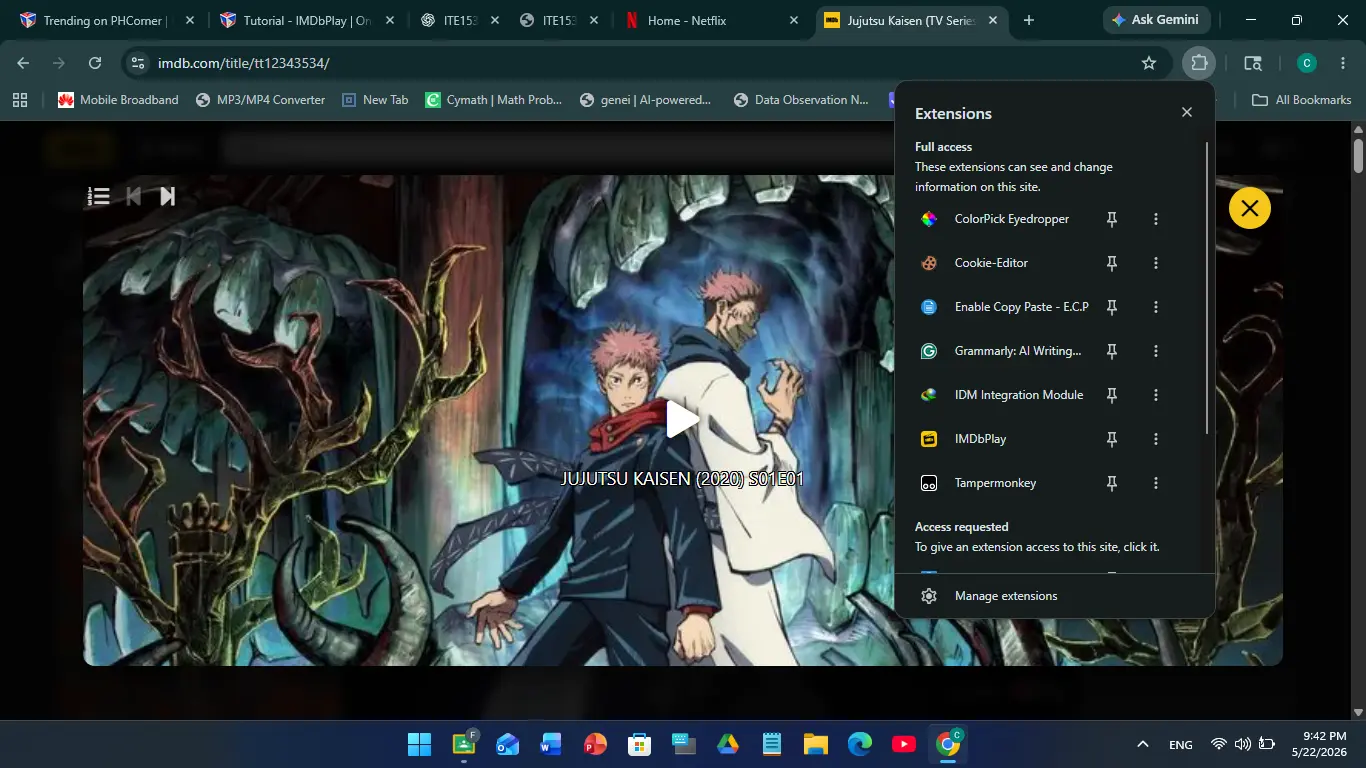Image resolution: width=1366 pixels, height=768 pixels.
Task: Show hidden system tray icons
Action: [1142, 744]
